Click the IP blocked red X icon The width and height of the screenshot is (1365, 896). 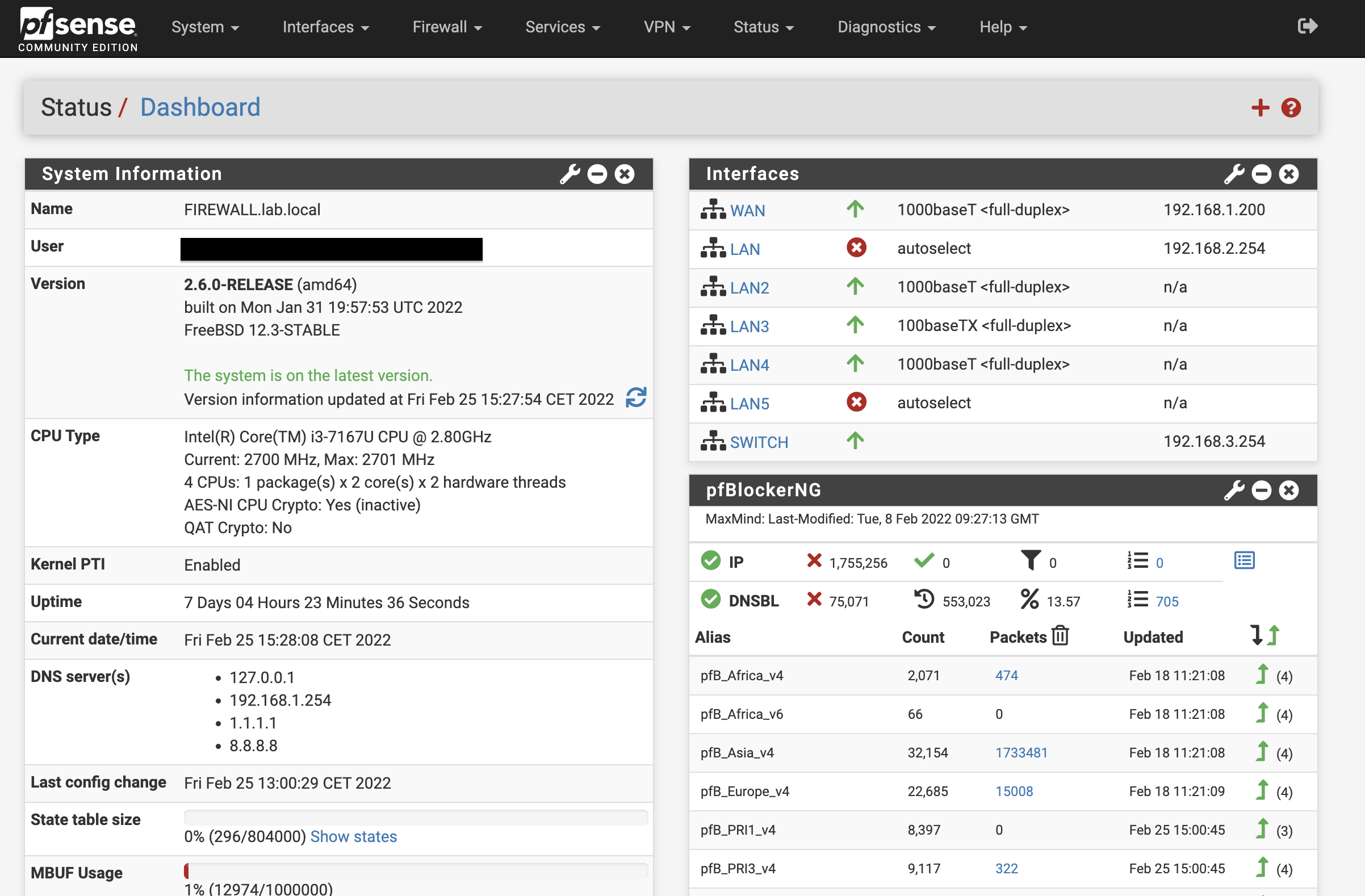click(814, 560)
